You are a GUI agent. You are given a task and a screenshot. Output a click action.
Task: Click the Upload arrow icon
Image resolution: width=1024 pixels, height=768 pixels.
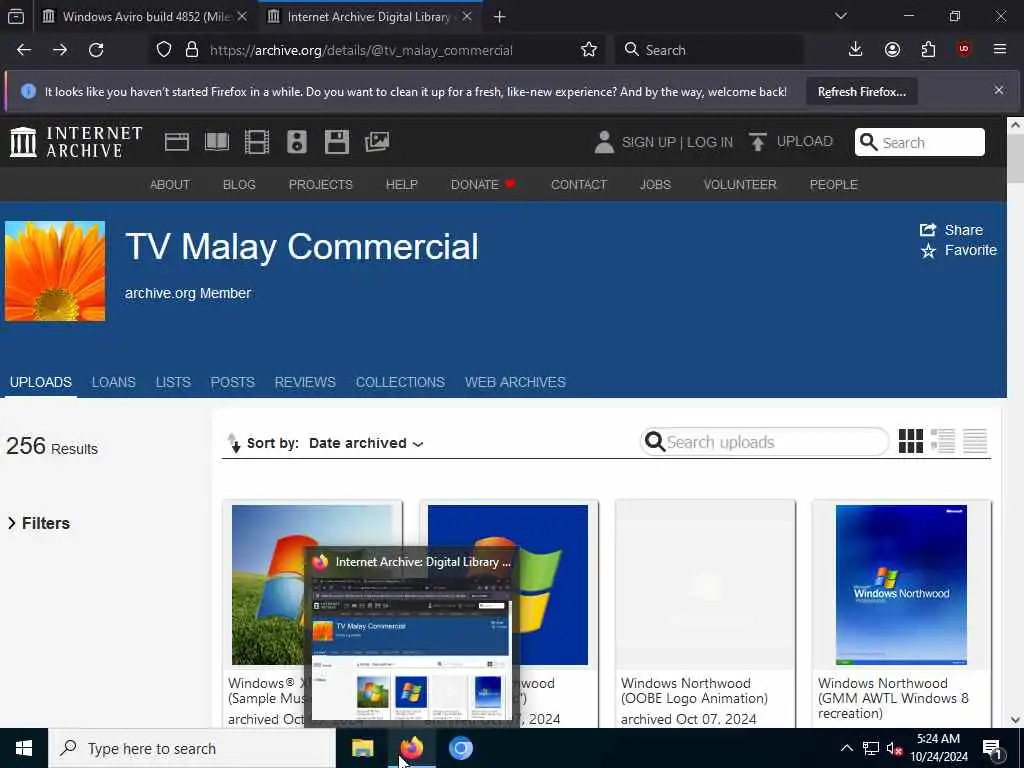point(758,142)
